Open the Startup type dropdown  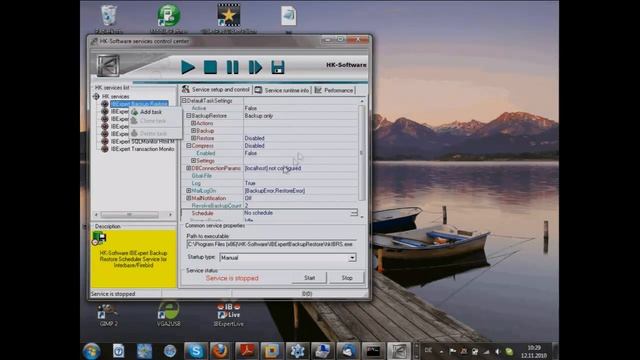tap(352, 258)
